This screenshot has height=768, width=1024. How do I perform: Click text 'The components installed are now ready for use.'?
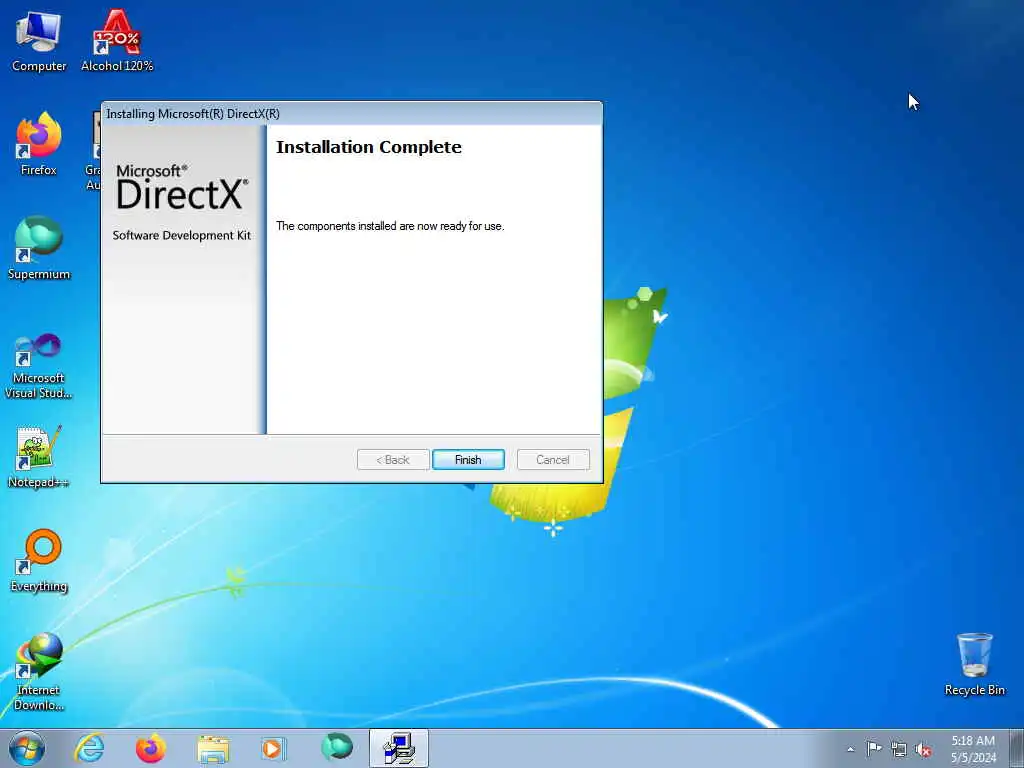point(390,226)
